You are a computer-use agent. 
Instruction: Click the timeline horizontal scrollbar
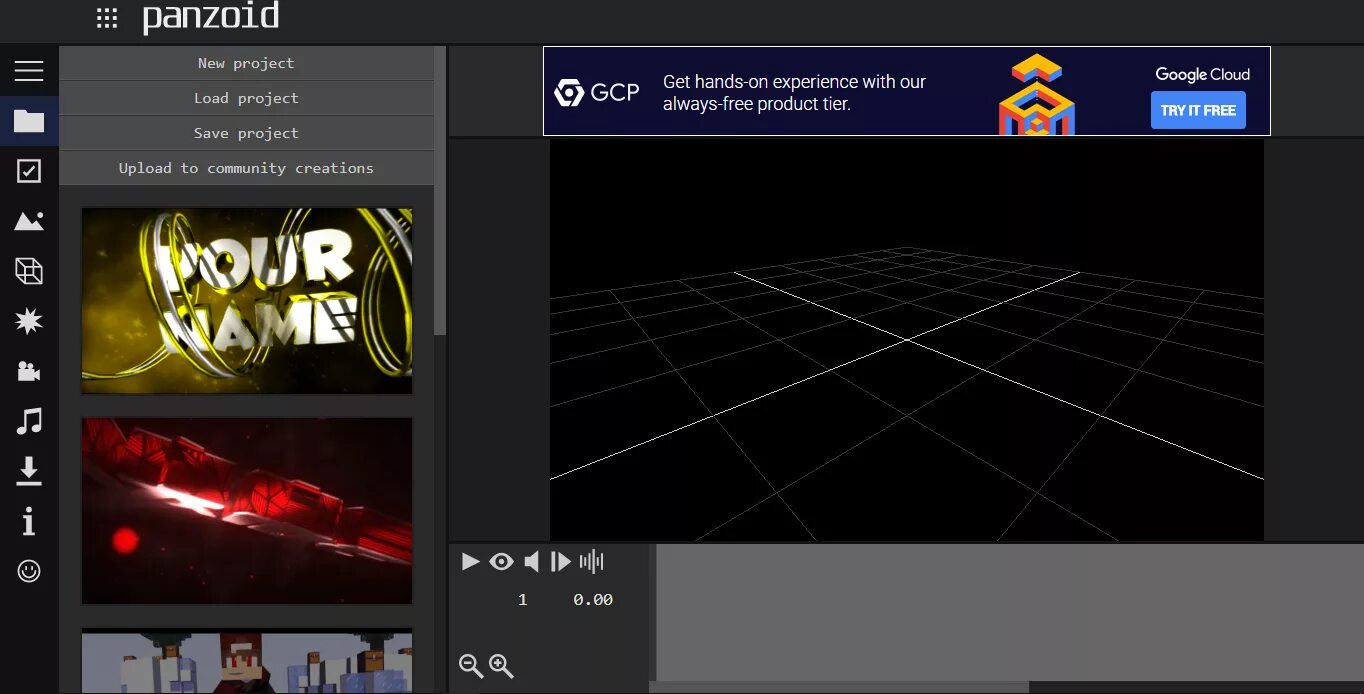(839, 687)
